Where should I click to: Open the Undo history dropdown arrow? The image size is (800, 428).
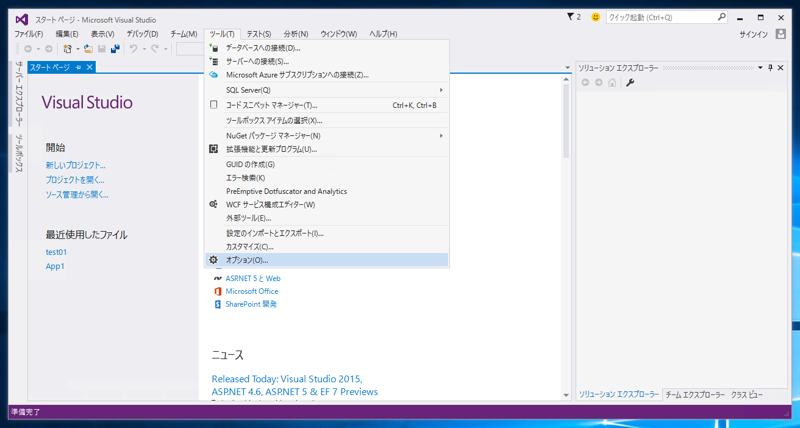point(144,49)
